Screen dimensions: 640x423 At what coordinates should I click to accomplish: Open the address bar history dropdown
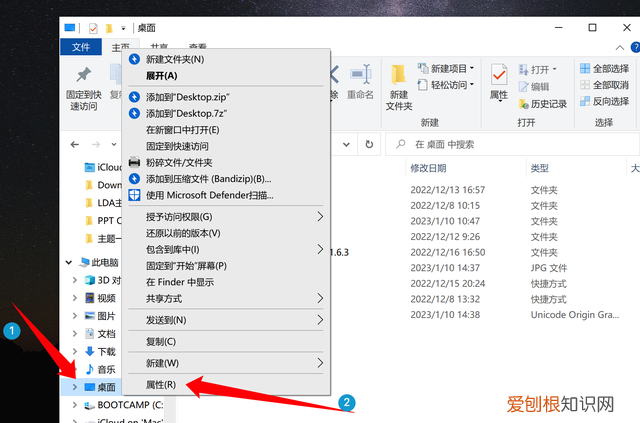tap(346, 144)
